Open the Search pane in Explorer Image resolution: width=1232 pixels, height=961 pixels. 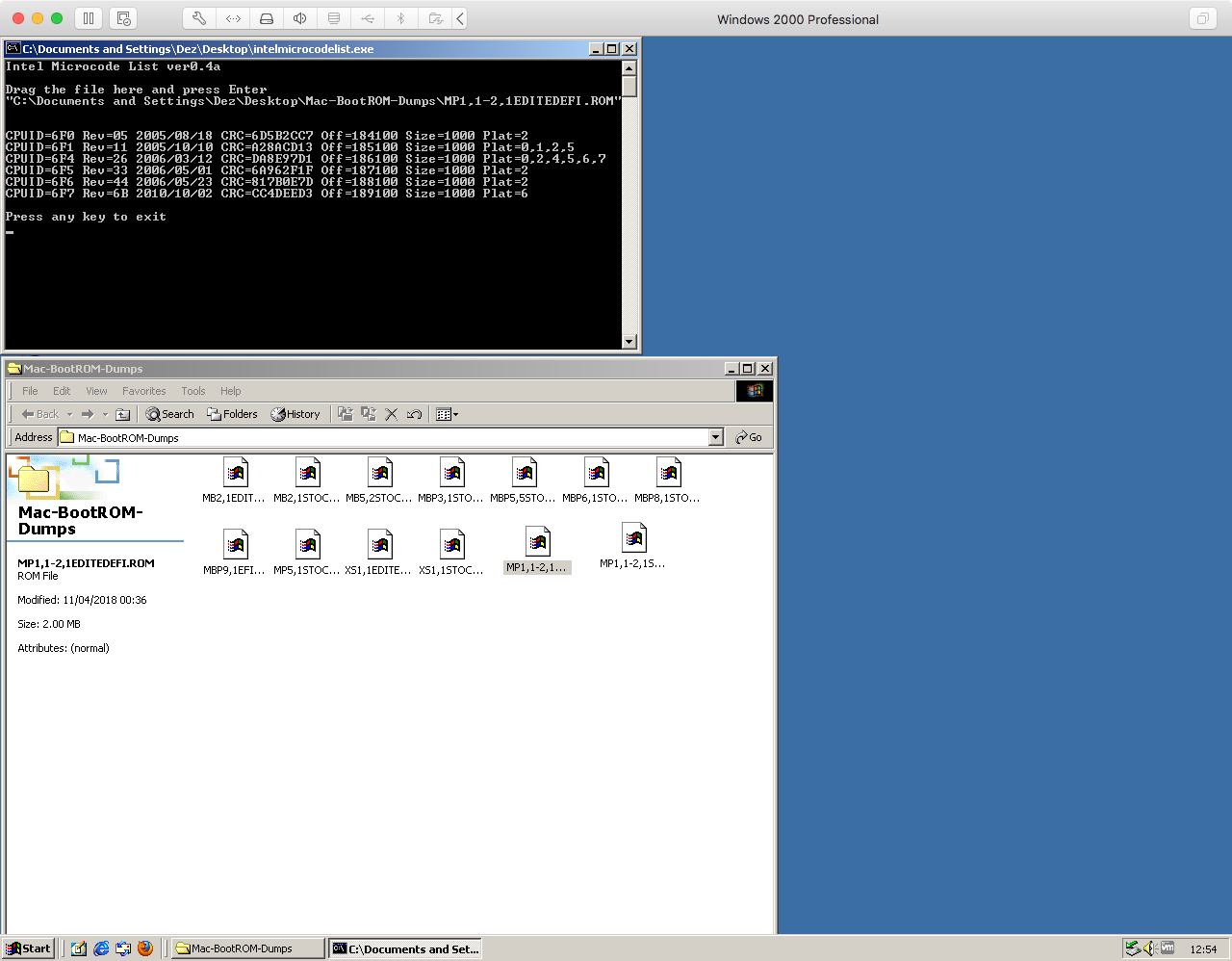pyautogui.click(x=169, y=414)
